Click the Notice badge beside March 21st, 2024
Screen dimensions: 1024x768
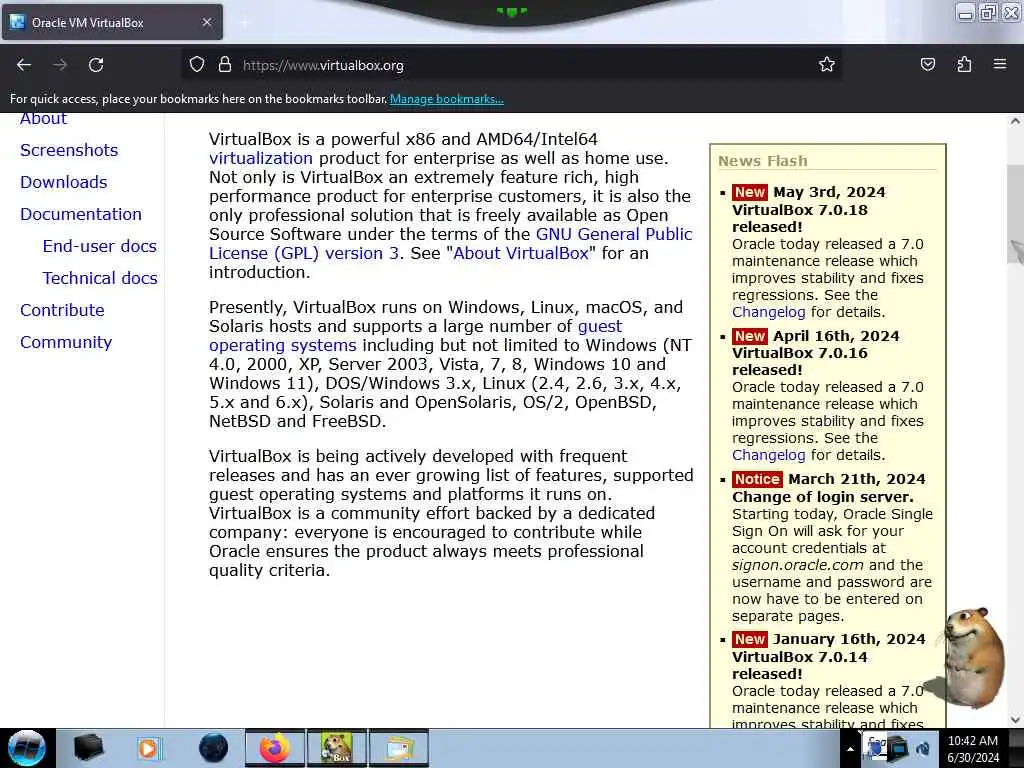click(x=757, y=479)
